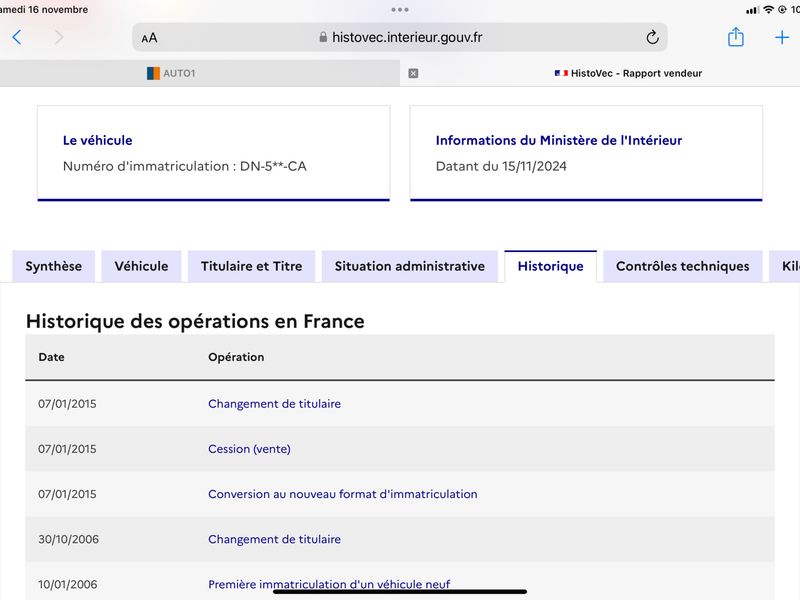
Task: Add a new tab with the plus icon
Action: point(782,37)
